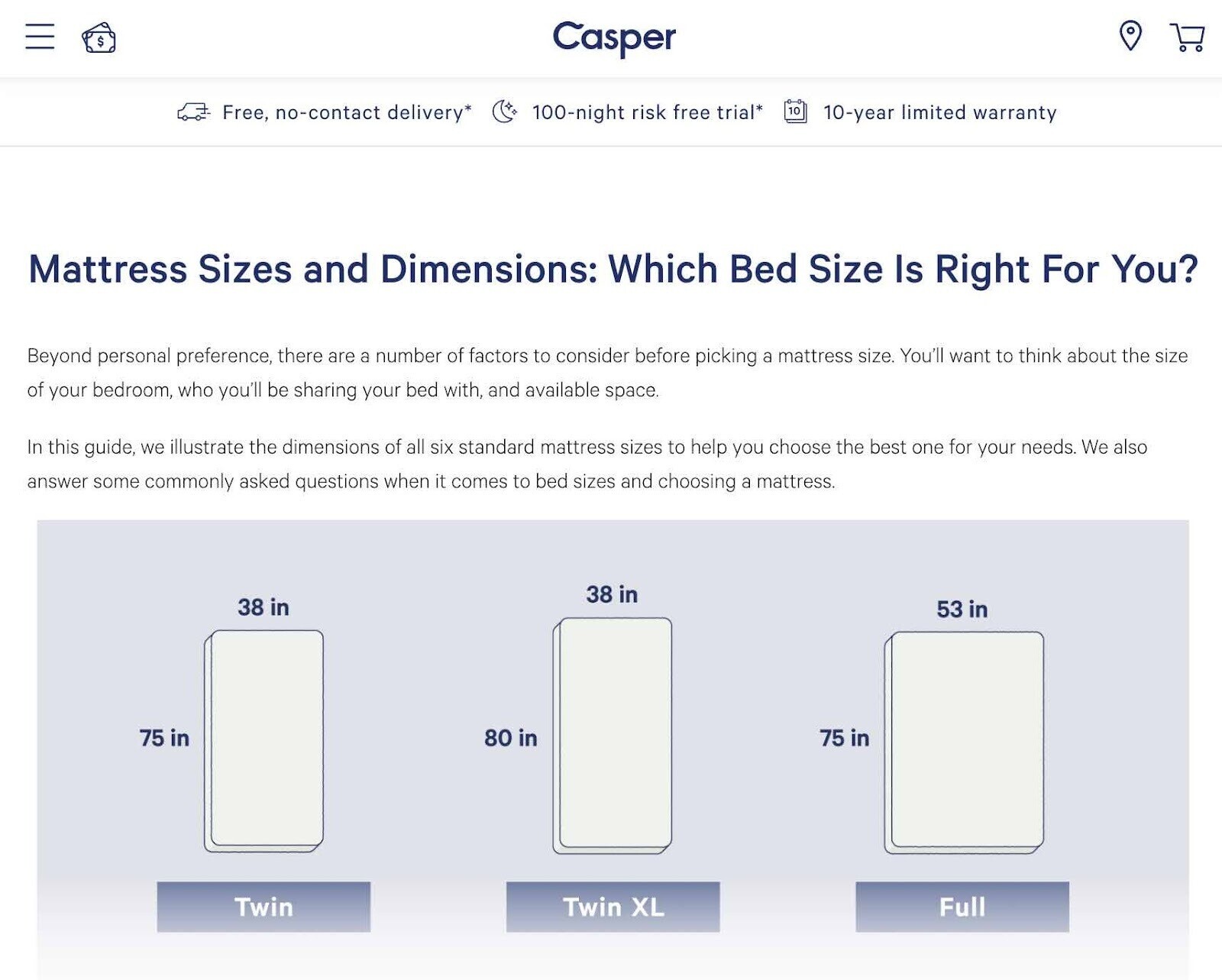Viewport: 1222px width, 980px height.
Task: Click the cash offers icon
Action: (99, 37)
